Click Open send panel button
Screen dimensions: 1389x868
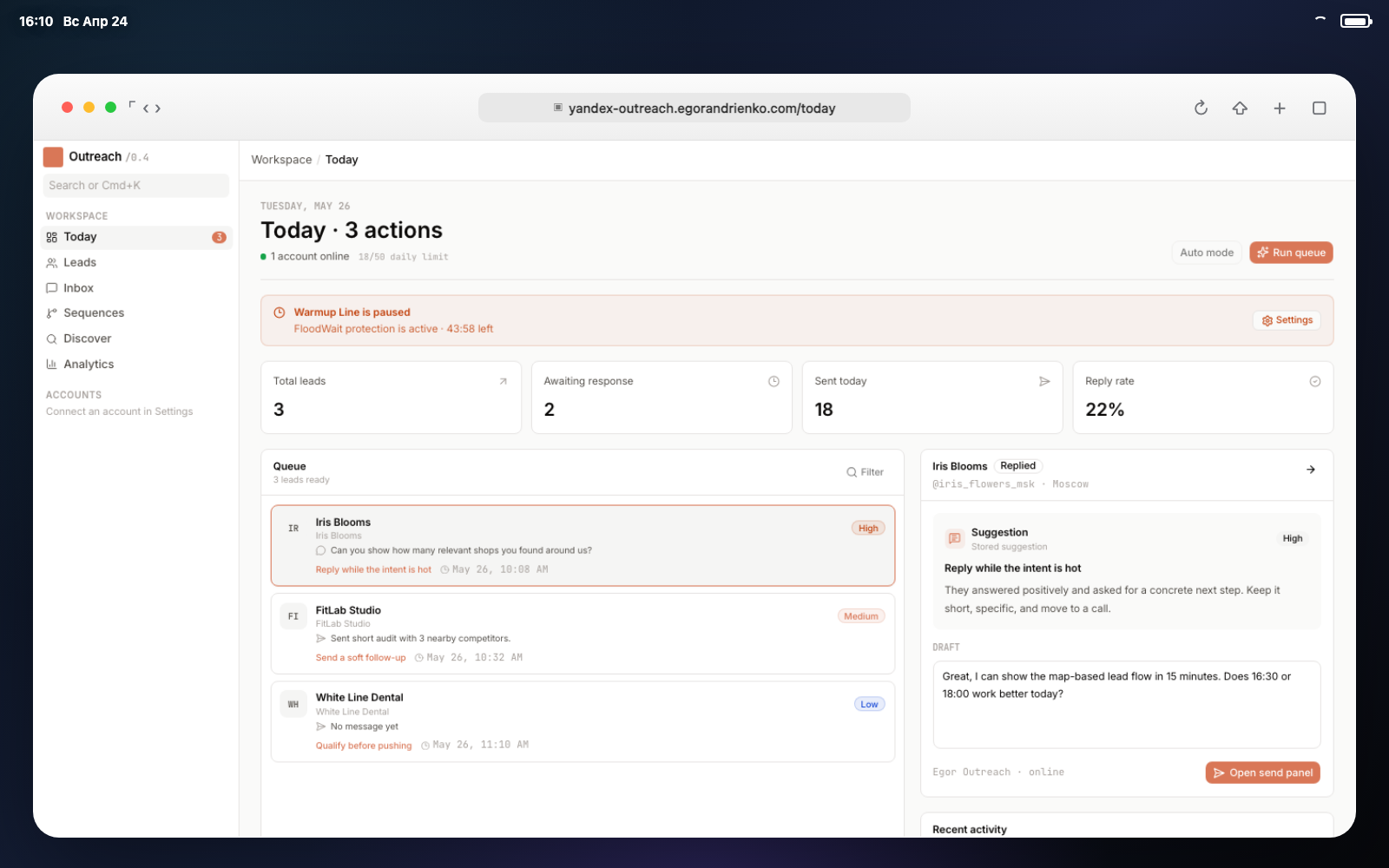(1263, 773)
